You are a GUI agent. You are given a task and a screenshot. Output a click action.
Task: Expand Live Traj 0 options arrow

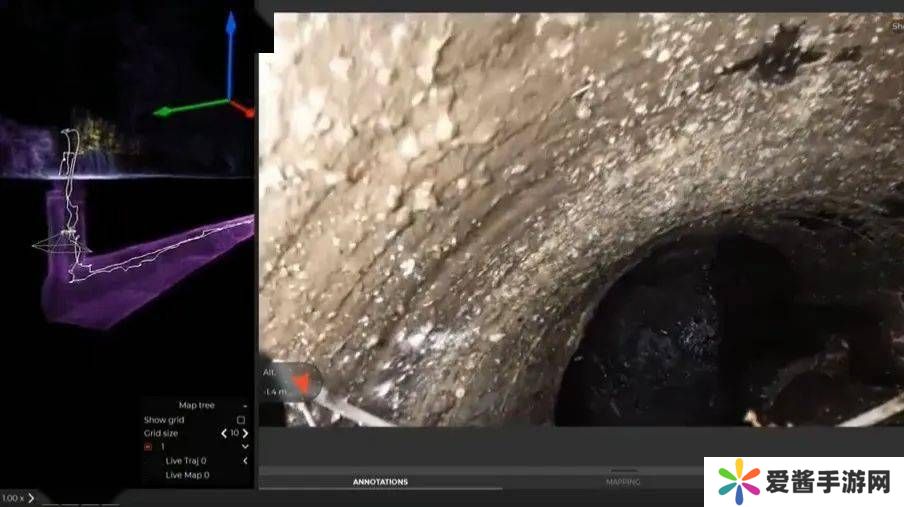[245, 461]
